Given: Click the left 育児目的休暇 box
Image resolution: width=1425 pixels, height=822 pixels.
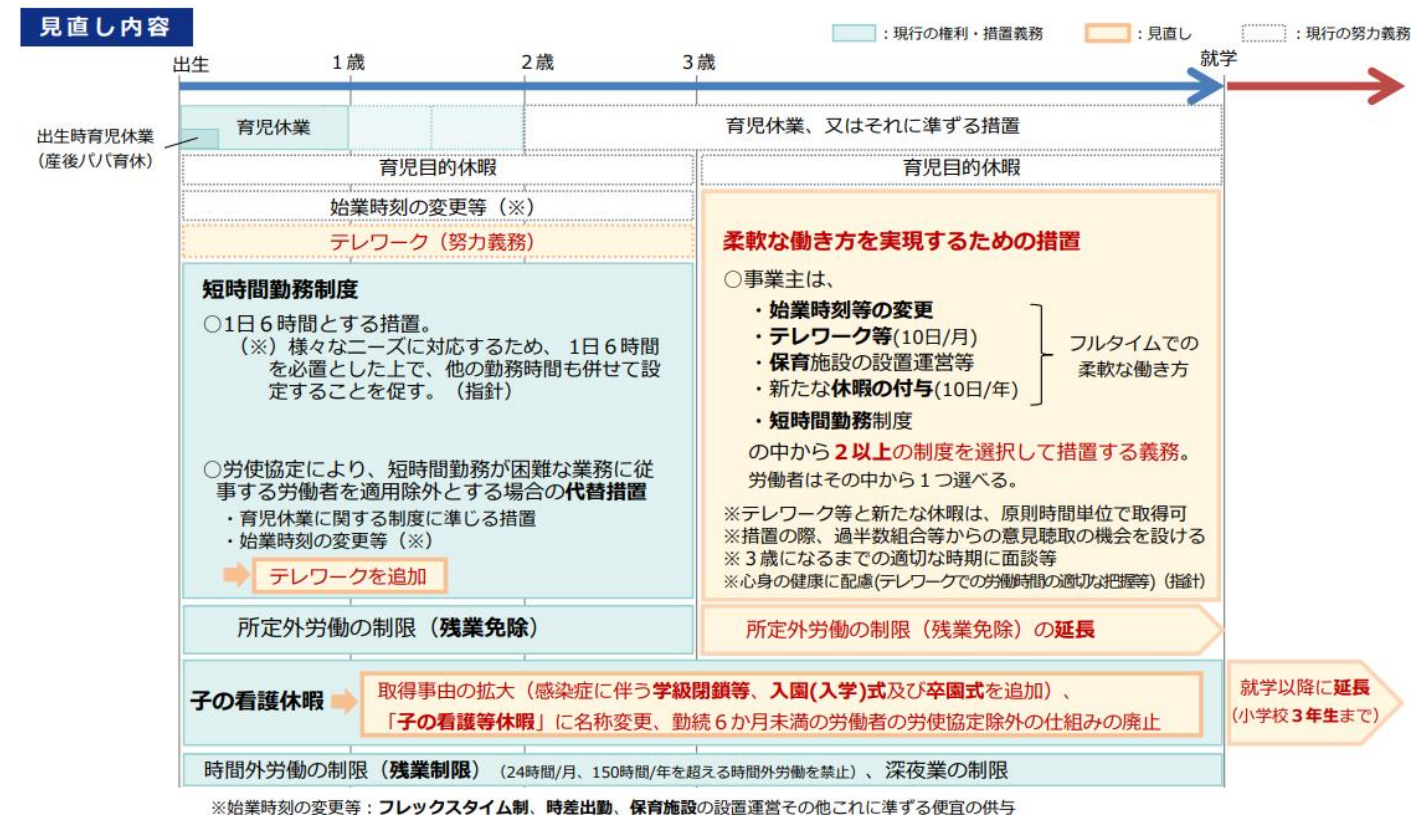Looking at the screenshot, I should (437, 169).
